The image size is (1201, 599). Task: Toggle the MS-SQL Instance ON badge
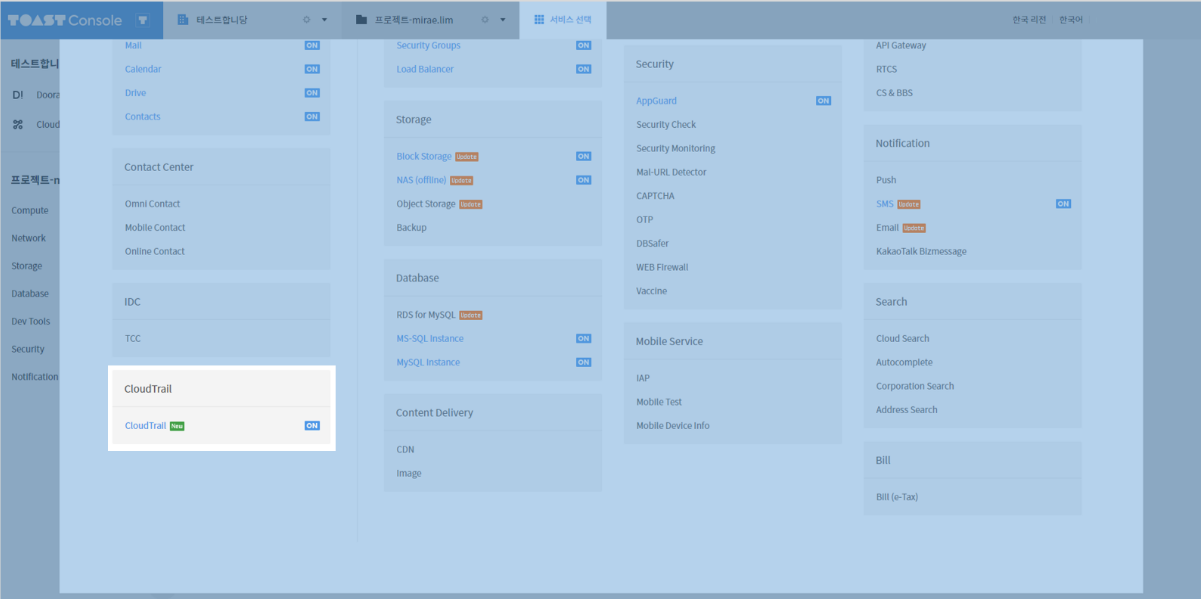(x=583, y=338)
